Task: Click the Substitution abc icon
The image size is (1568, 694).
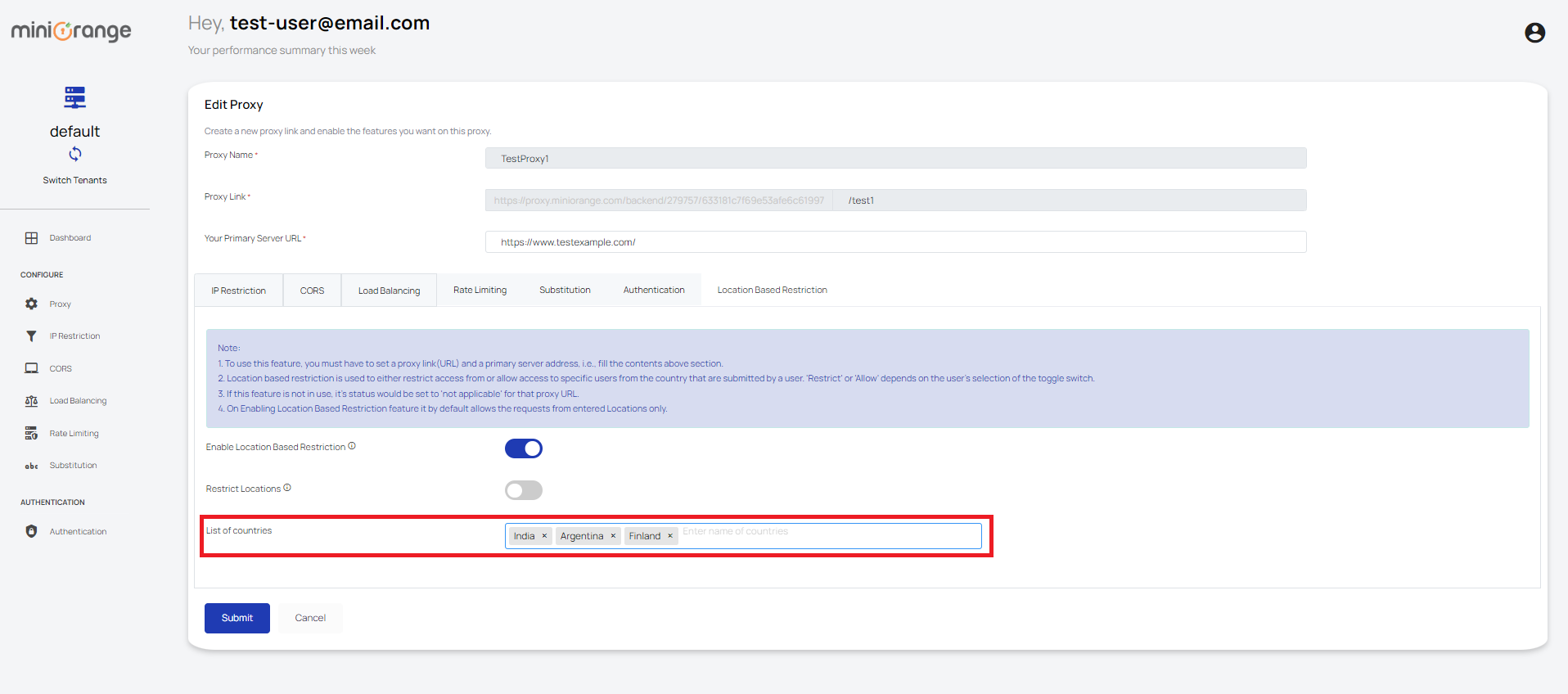Action: 31,466
